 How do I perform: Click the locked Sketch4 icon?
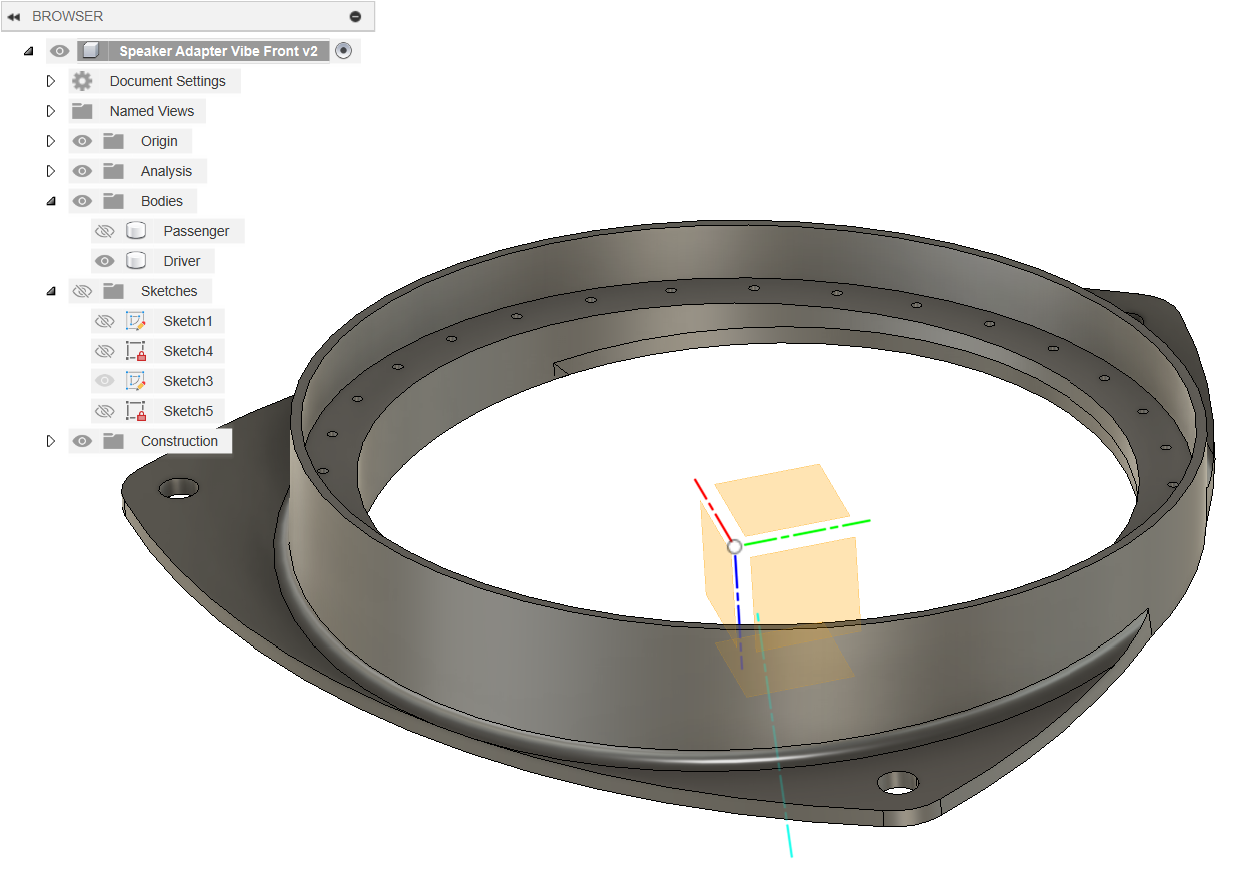135,351
